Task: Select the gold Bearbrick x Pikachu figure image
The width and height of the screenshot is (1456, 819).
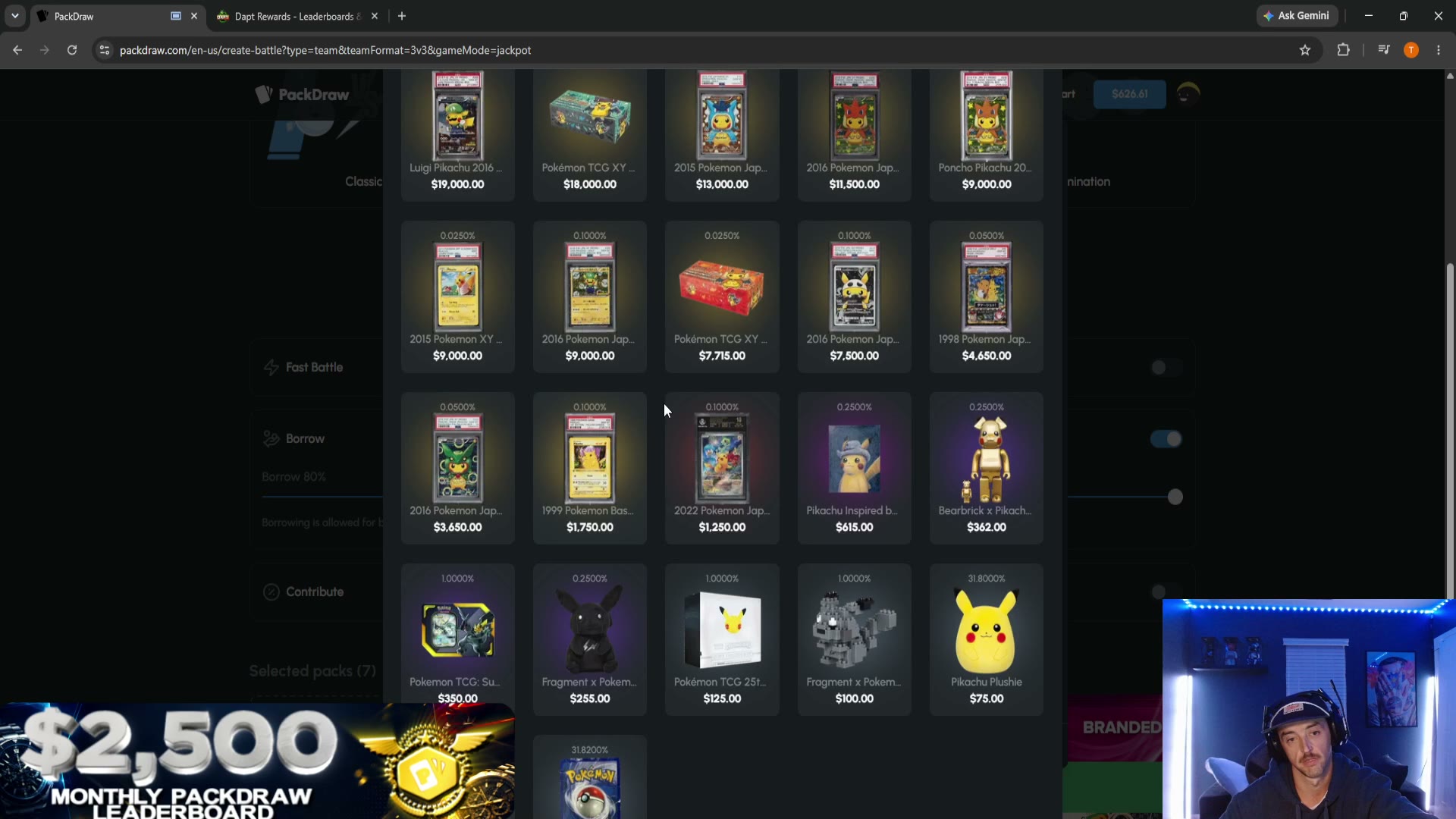Action: tap(986, 460)
